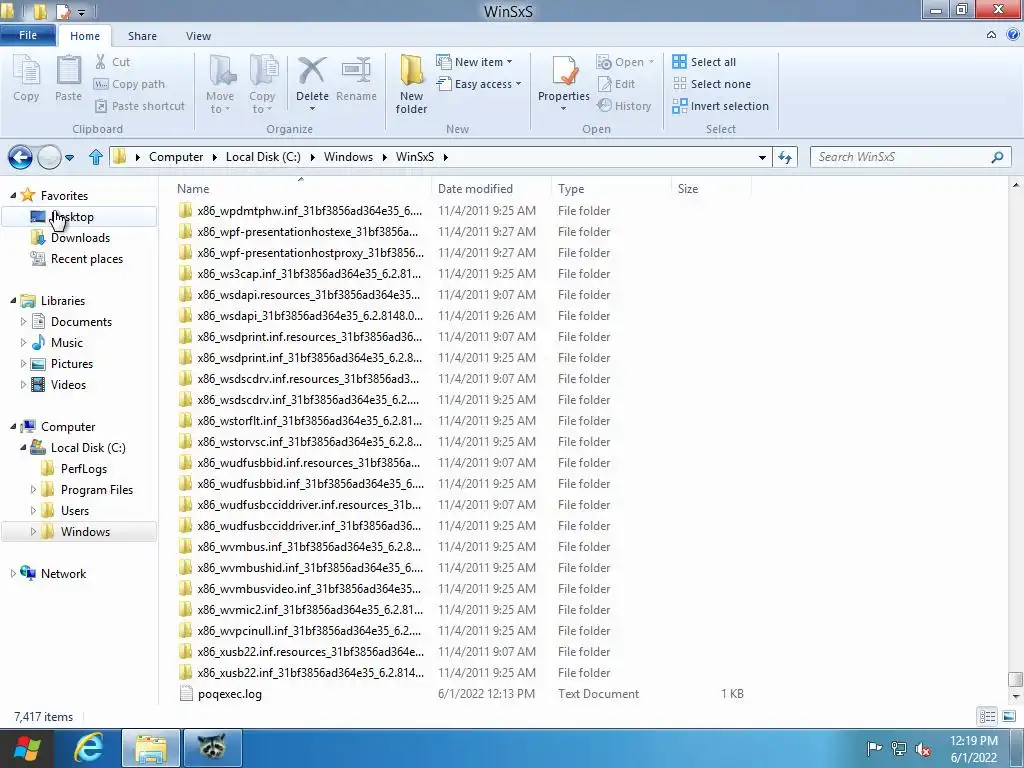Expand the Users tree node

[x=33, y=510]
